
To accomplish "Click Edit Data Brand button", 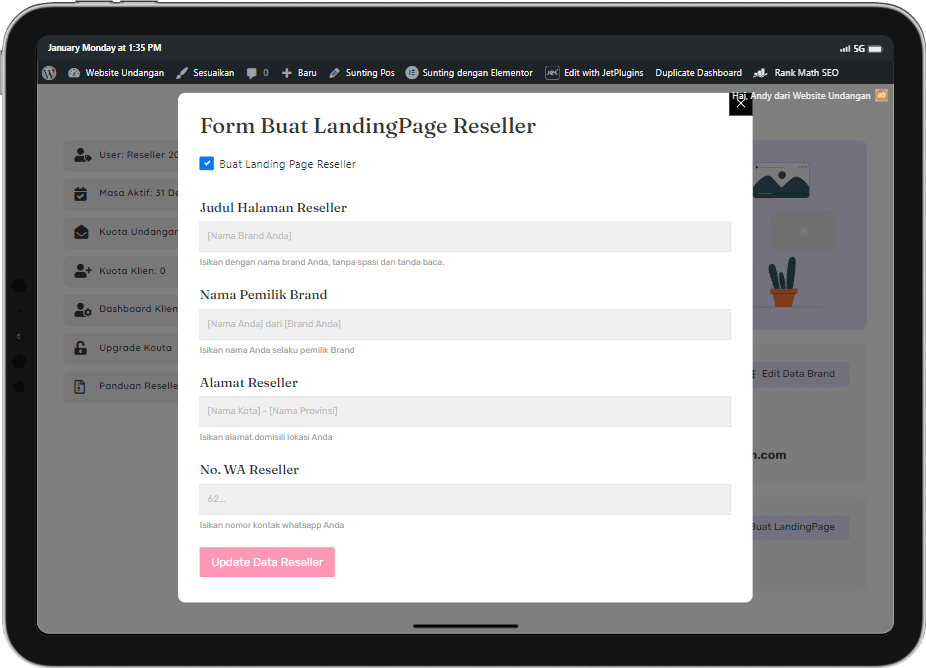I will (800, 374).
